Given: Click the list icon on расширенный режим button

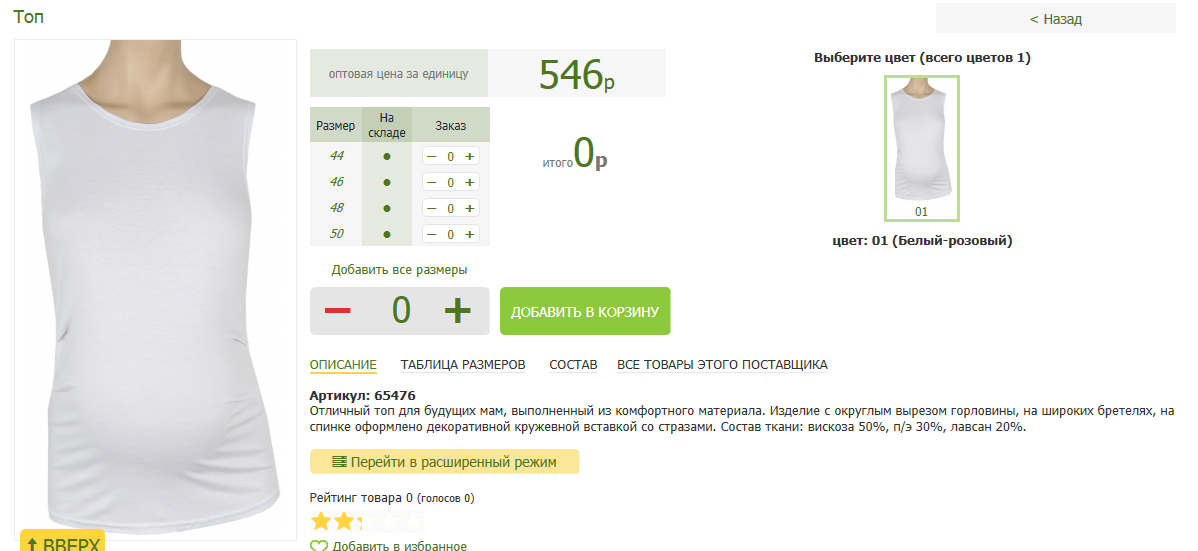Looking at the screenshot, I should tap(340, 462).
